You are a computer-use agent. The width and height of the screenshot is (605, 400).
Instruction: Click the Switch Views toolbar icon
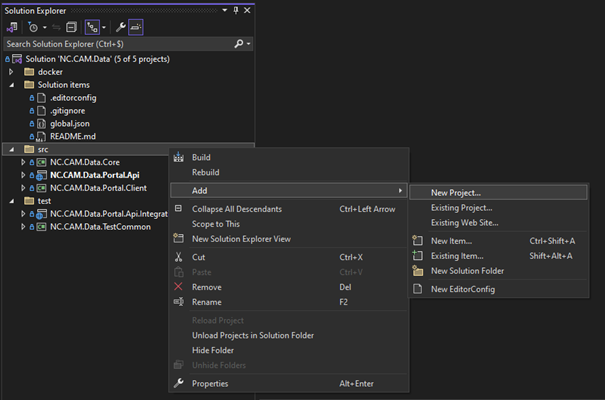coord(12,27)
